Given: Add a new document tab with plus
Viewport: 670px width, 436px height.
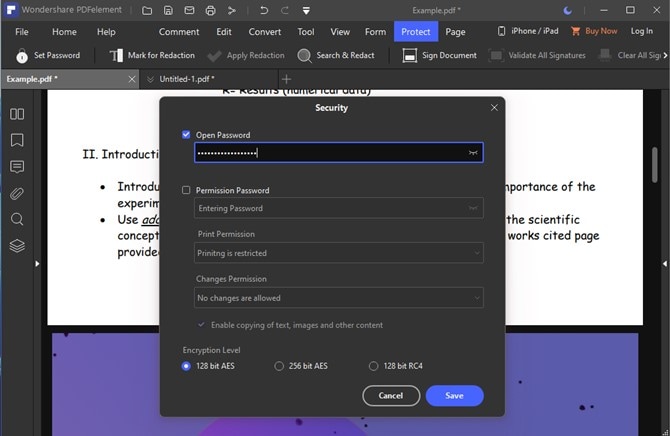Looking at the screenshot, I should tap(287, 79).
